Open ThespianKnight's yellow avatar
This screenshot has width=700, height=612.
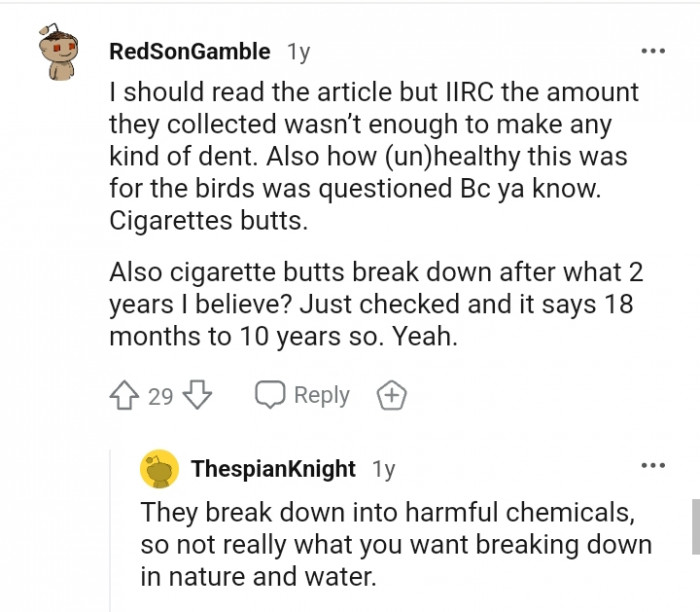pos(159,468)
